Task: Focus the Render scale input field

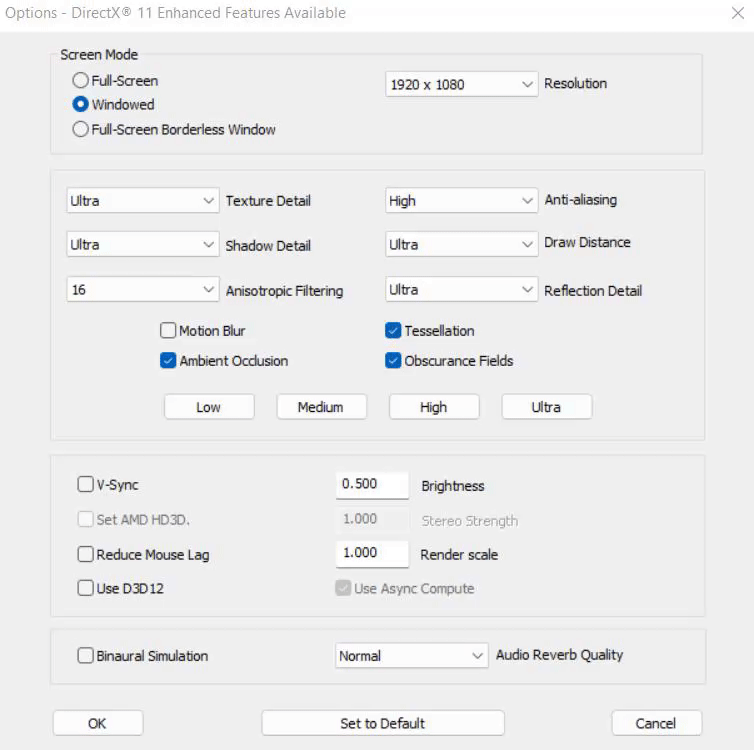Action: [x=372, y=553]
